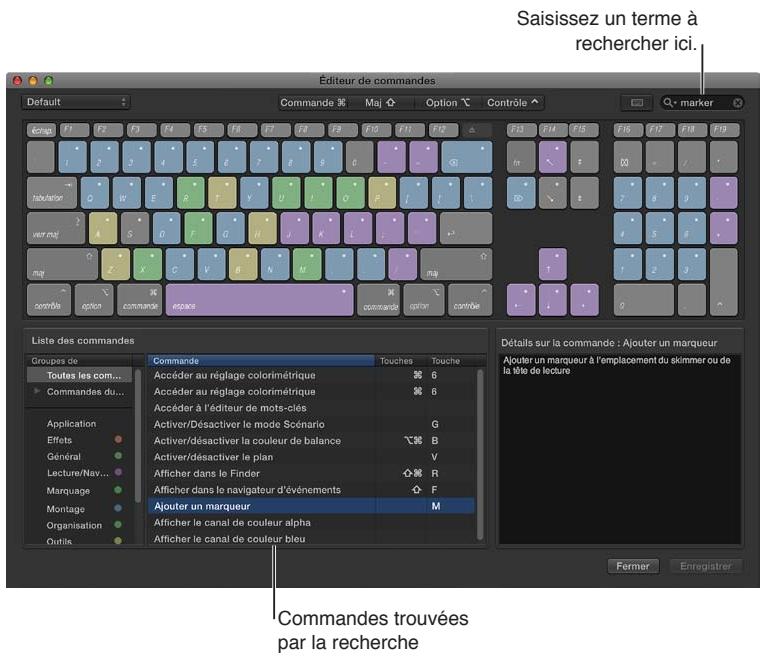
Task: Select Afficher dans le navigateur d'événements
Action: (311, 489)
